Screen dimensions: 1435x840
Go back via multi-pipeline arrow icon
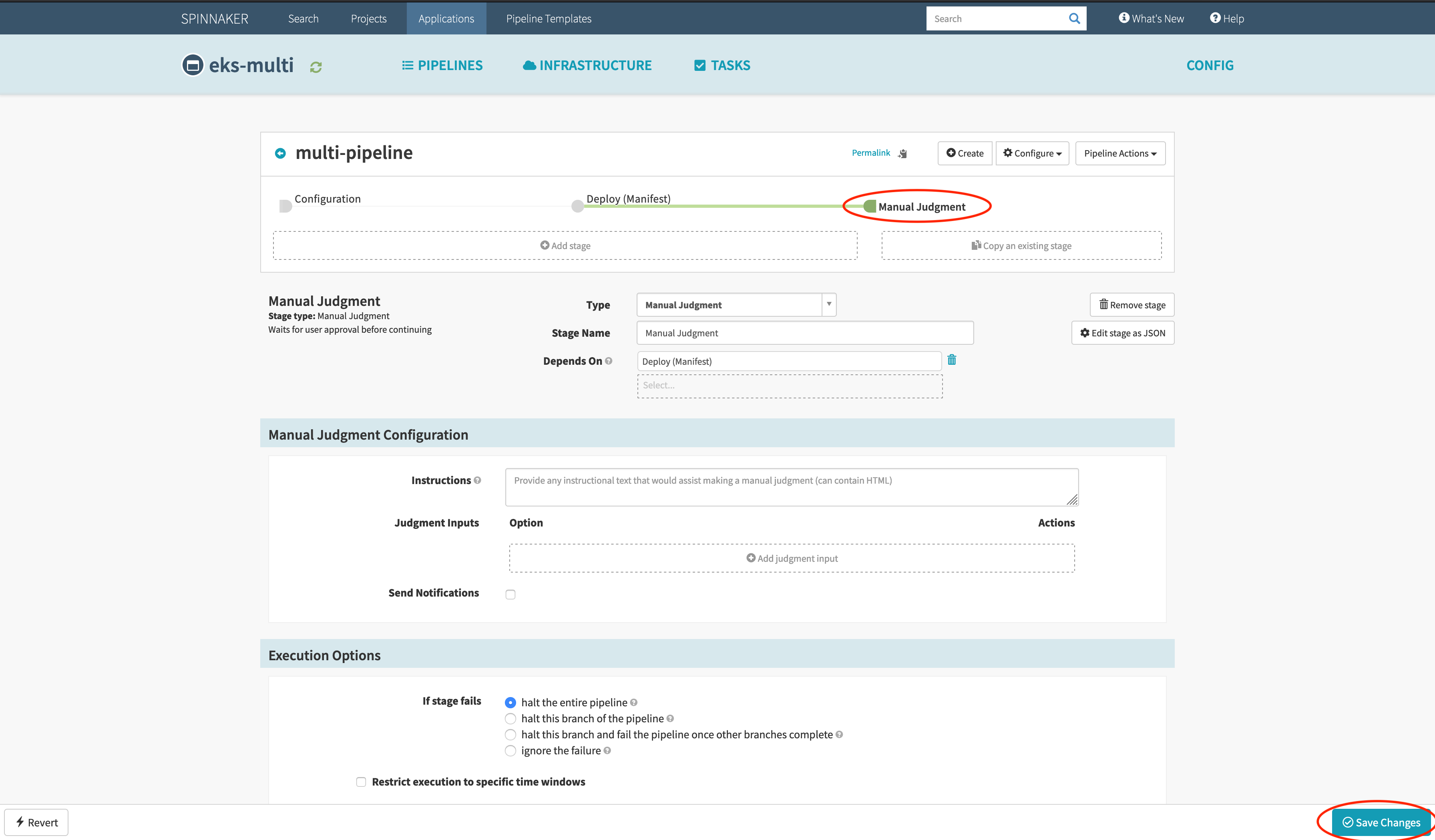(x=280, y=153)
